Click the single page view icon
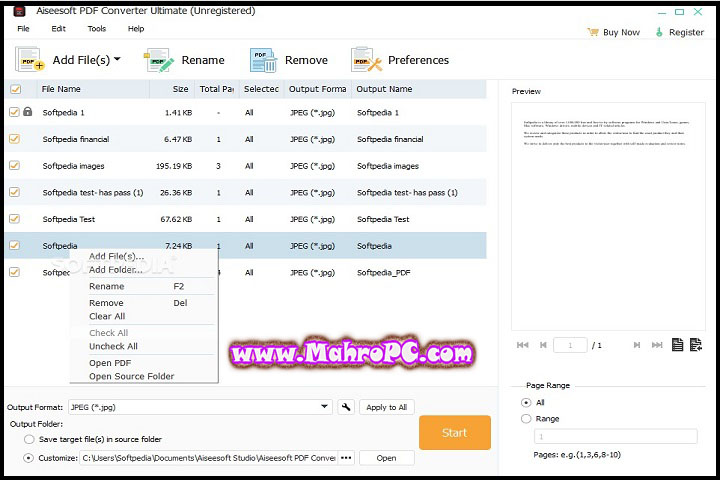The image size is (720, 480). coord(677,344)
